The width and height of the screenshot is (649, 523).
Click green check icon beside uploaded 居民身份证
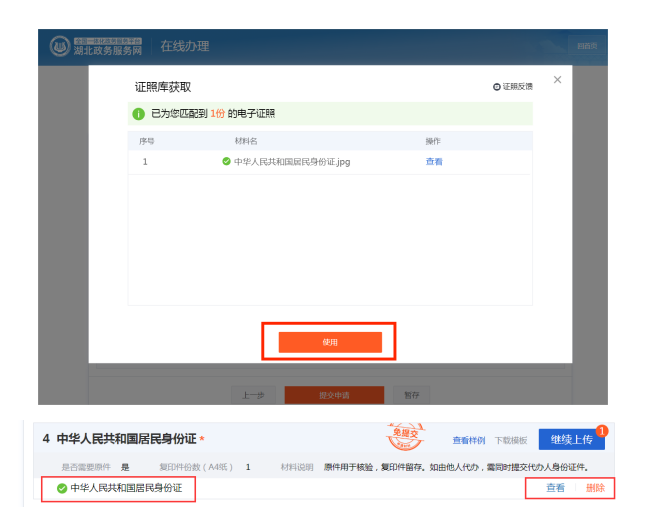pos(62,488)
